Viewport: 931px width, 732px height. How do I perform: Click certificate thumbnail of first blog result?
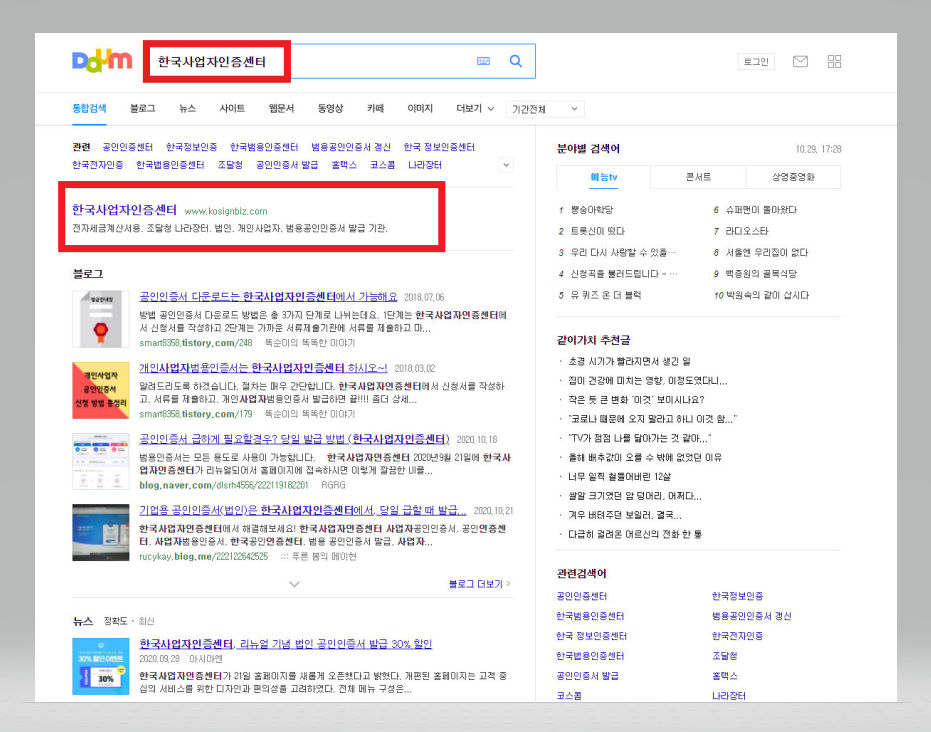(x=100, y=319)
